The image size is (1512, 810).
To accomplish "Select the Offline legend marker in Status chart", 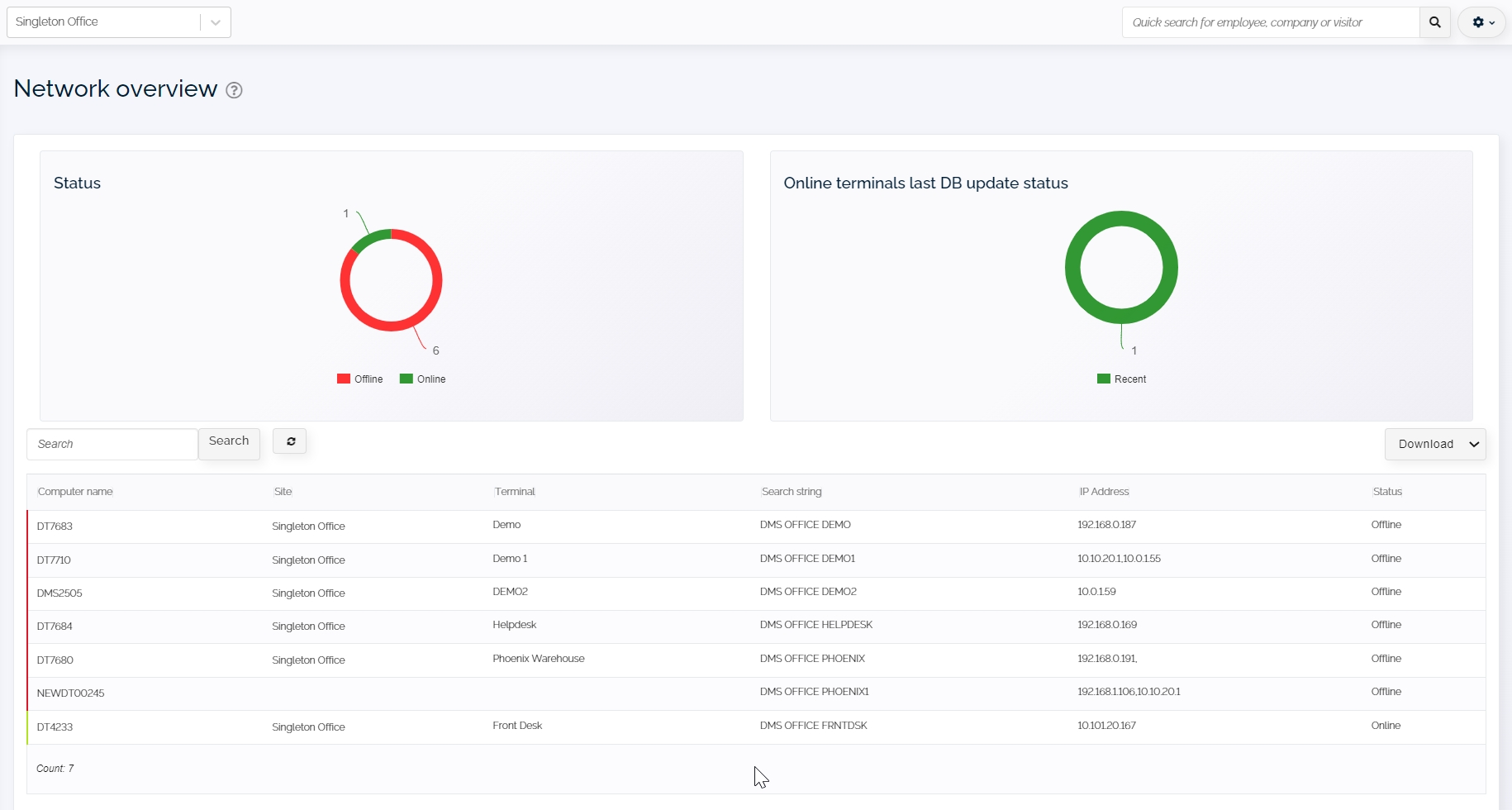I will point(344,379).
